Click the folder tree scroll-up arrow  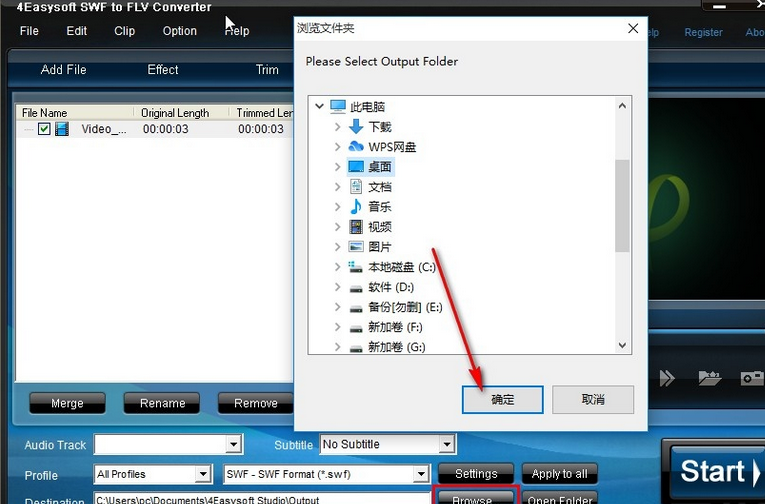click(x=622, y=105)
